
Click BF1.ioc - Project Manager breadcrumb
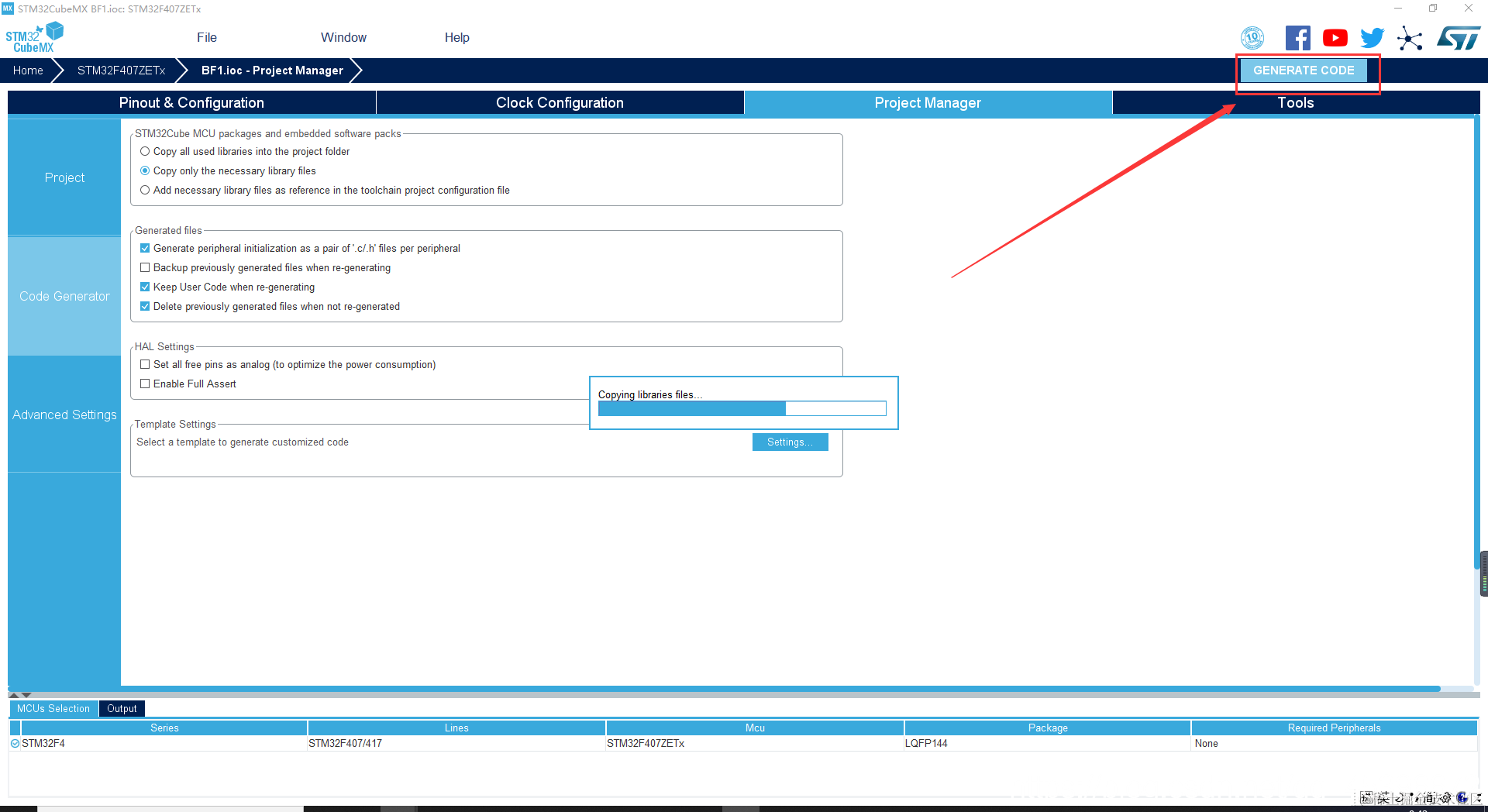click(x=272, y=70)
